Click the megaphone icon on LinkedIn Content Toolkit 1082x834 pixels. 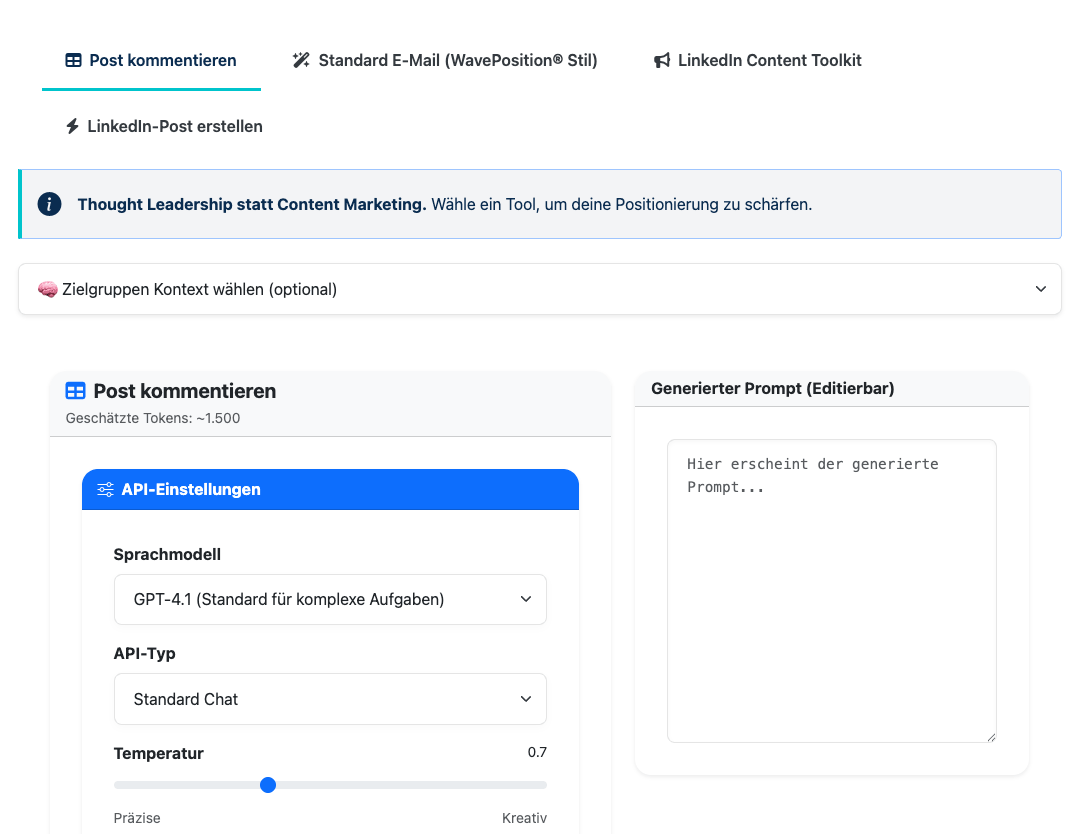661,60
